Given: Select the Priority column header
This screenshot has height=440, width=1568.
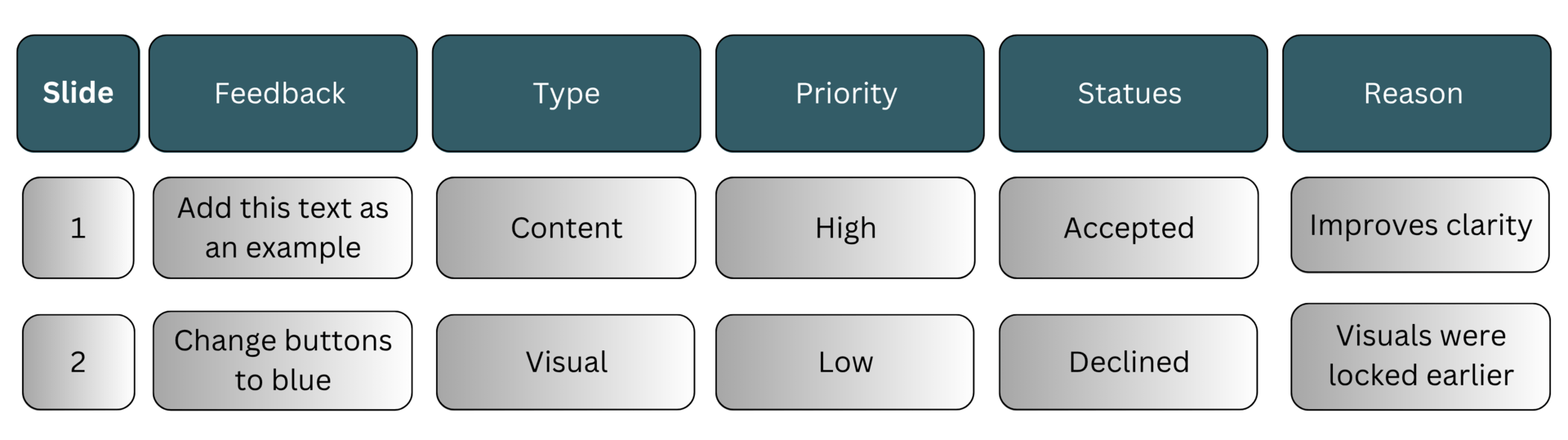Looking at the screenshot, I should (849, 93).
